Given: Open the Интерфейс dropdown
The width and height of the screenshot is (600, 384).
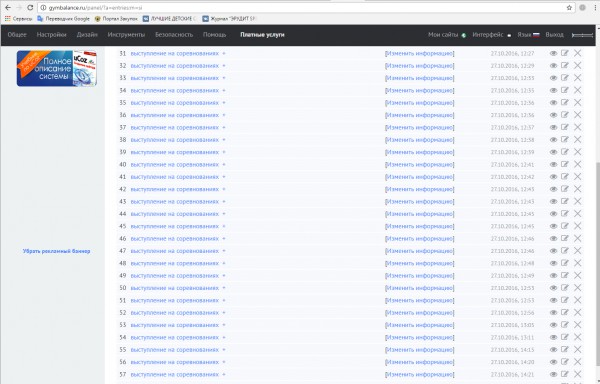Looking at the screenshot, I should click(491, 35).
